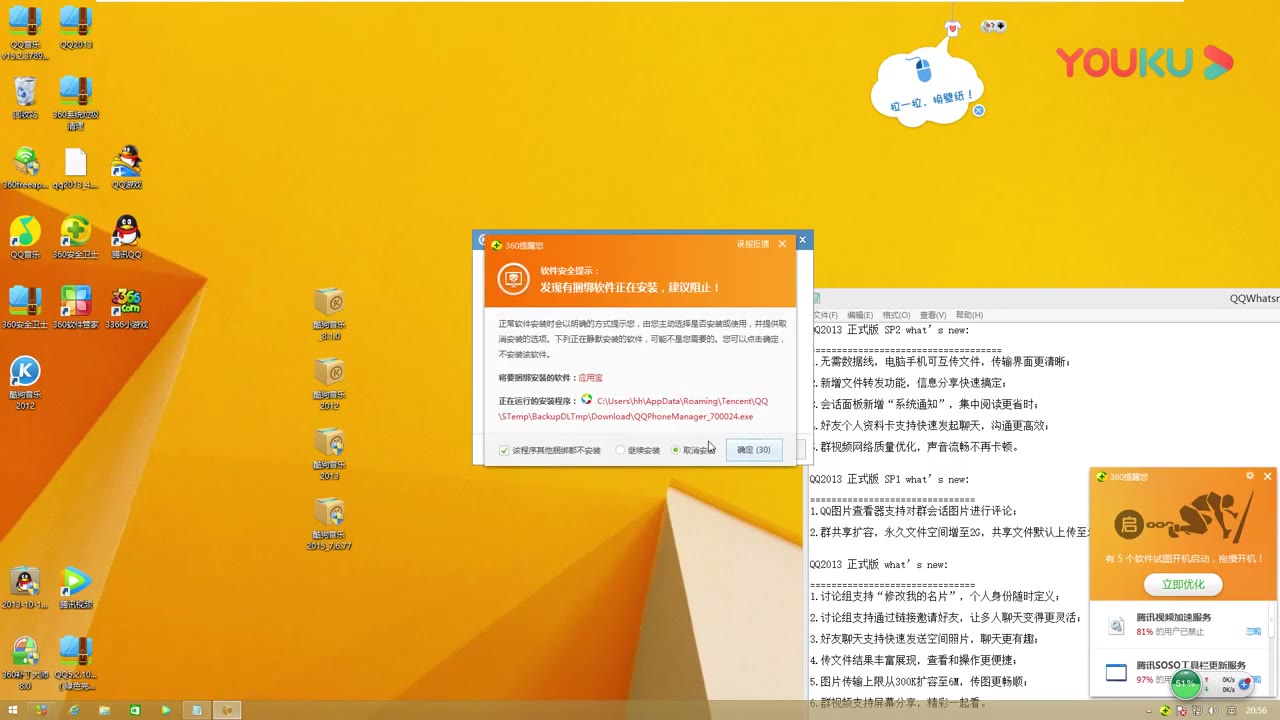Screen dimensions: 1280x720
Task: Open the green Store taskbar icon
Action: [x=135, y=710]
